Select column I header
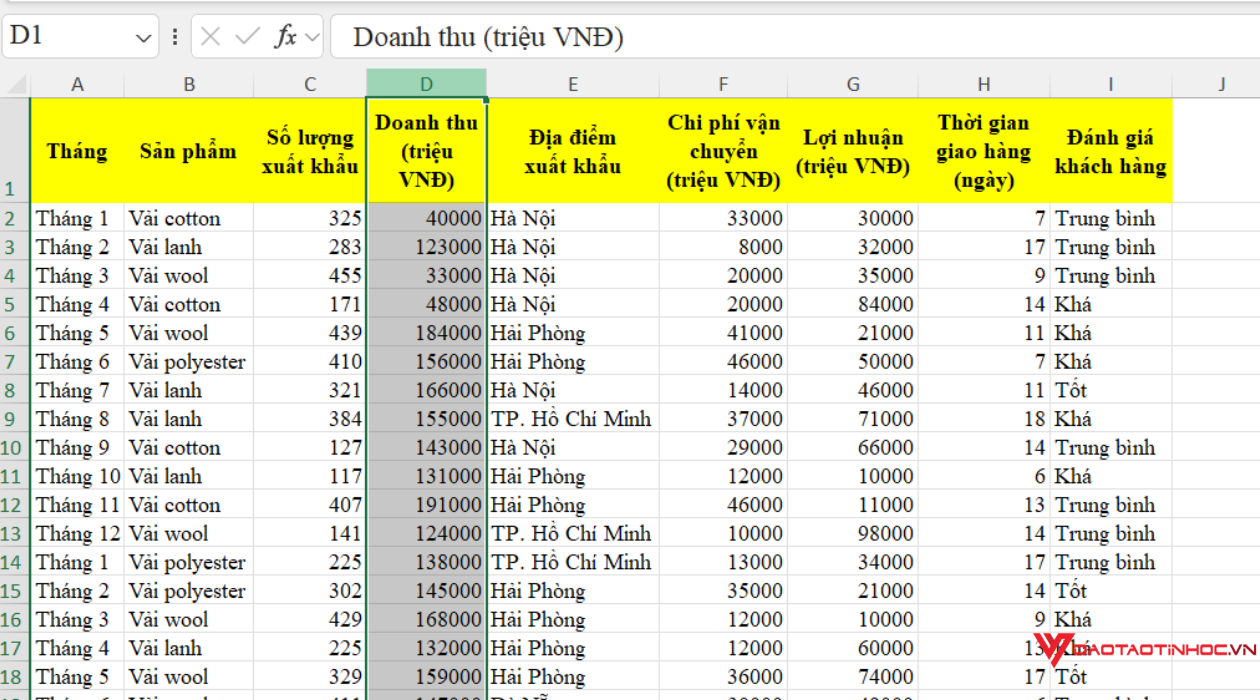 [x=1111, y=84]
